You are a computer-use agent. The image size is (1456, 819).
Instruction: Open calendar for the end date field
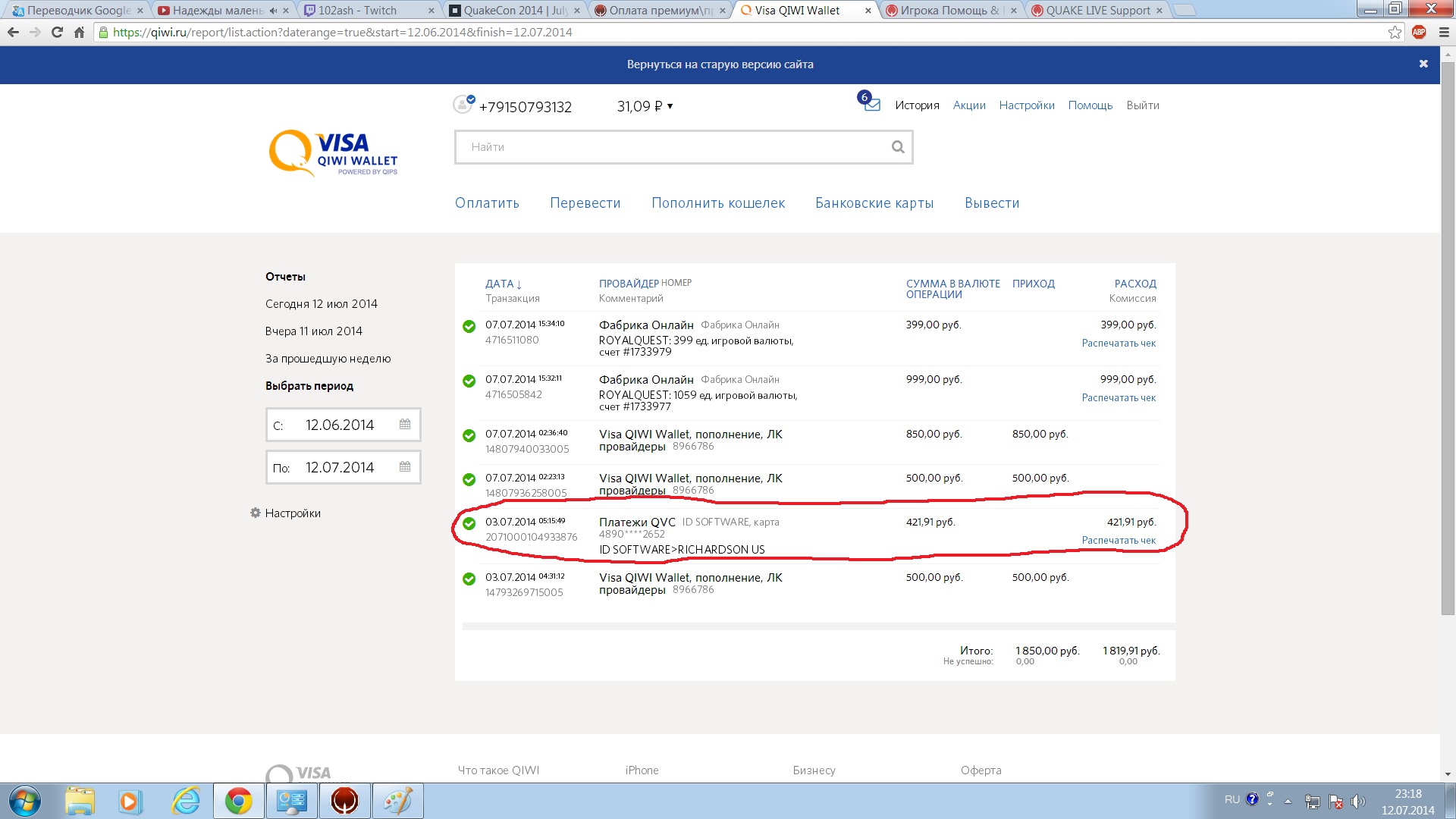coord(405,467)
